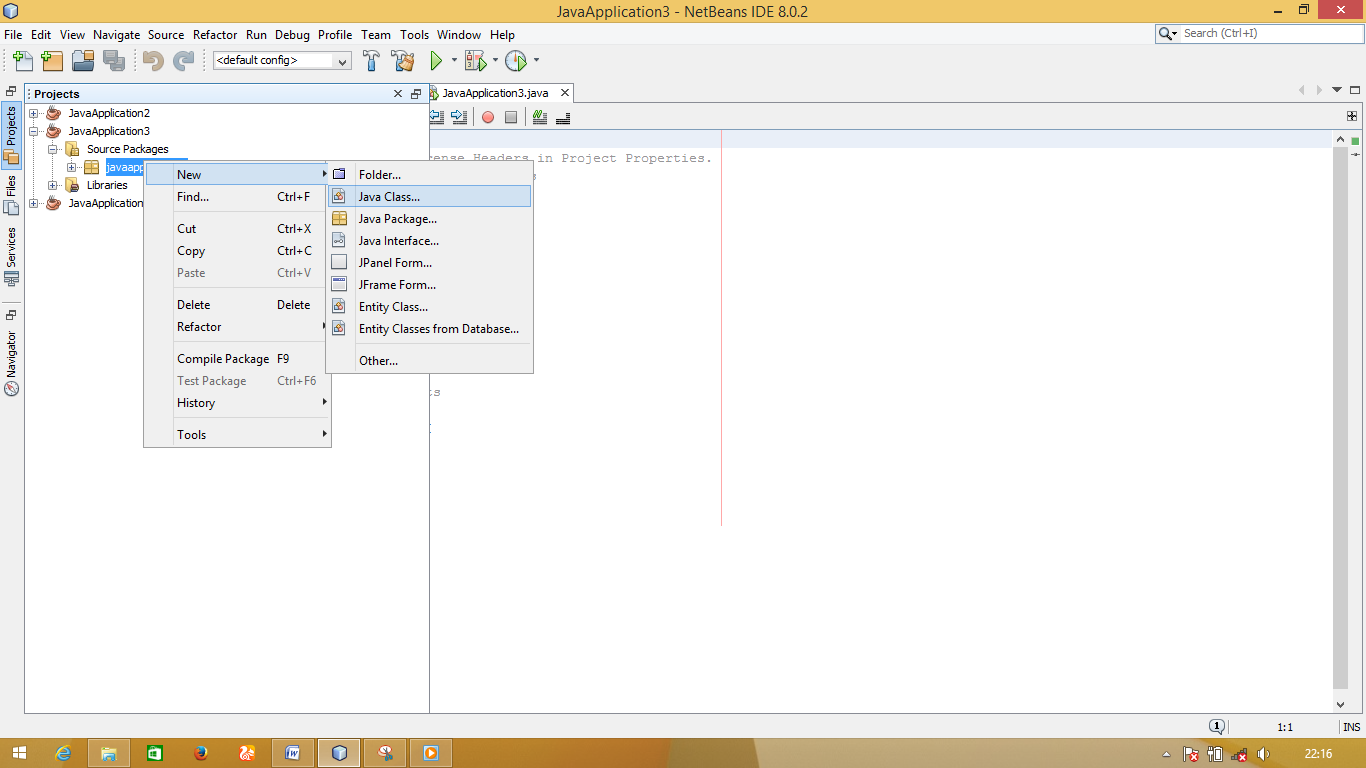Click the Build Project hammer icon
This screenshot has height=768, width=1366.
370,61
